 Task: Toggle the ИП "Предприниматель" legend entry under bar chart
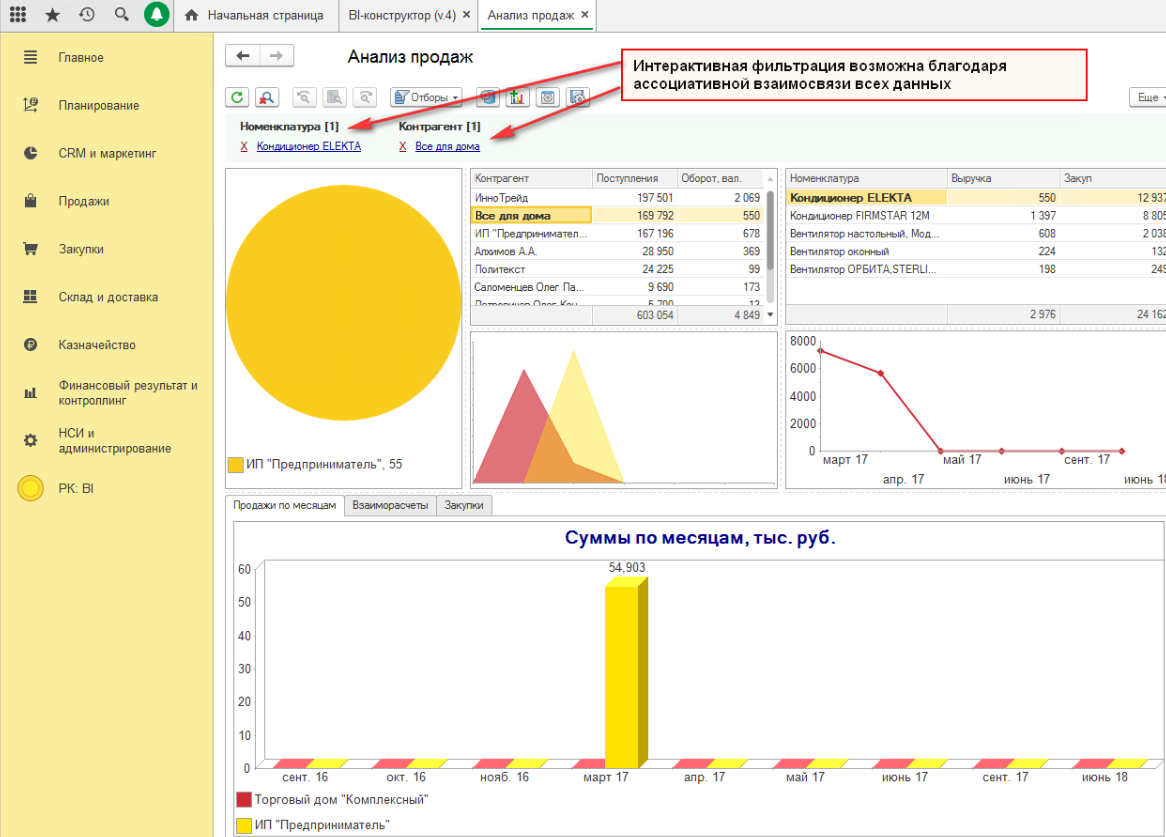[312, 825]
